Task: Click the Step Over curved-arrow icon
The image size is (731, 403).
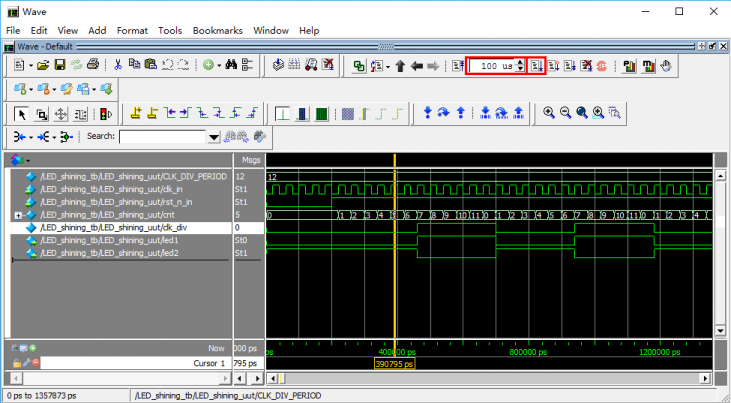Action: click(444, 113)
